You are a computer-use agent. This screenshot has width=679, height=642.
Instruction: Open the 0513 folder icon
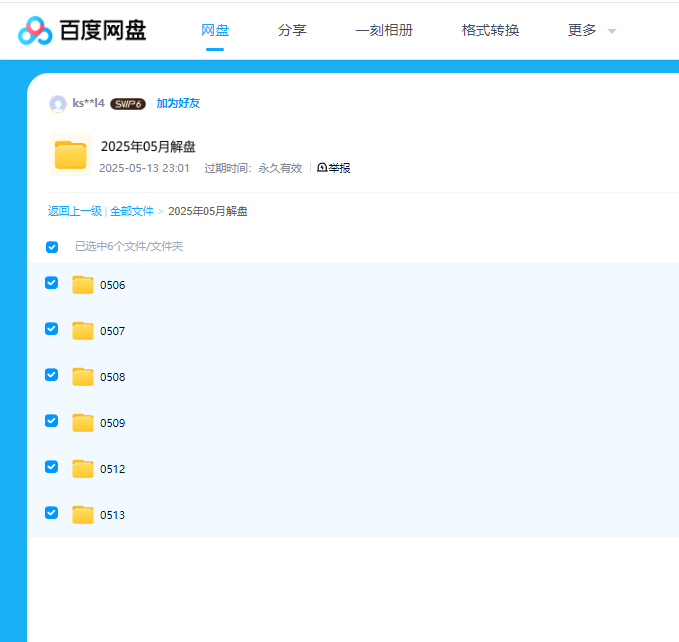(x=83, y=515)
